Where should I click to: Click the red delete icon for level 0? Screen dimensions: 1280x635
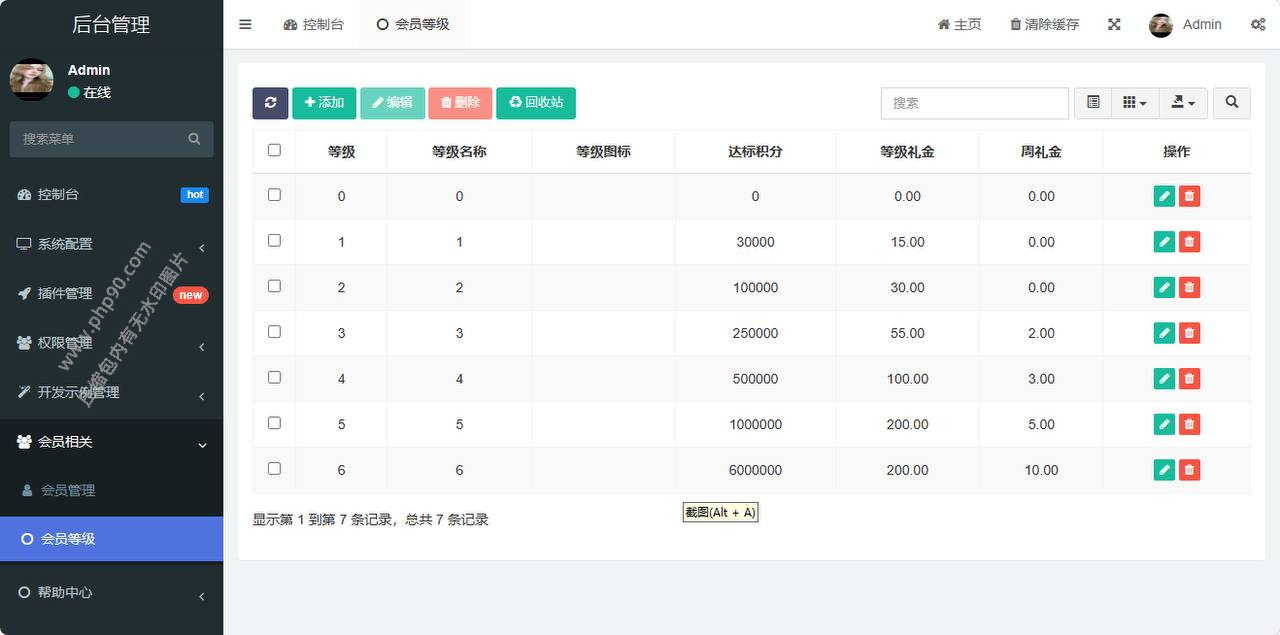point(1189,196)
